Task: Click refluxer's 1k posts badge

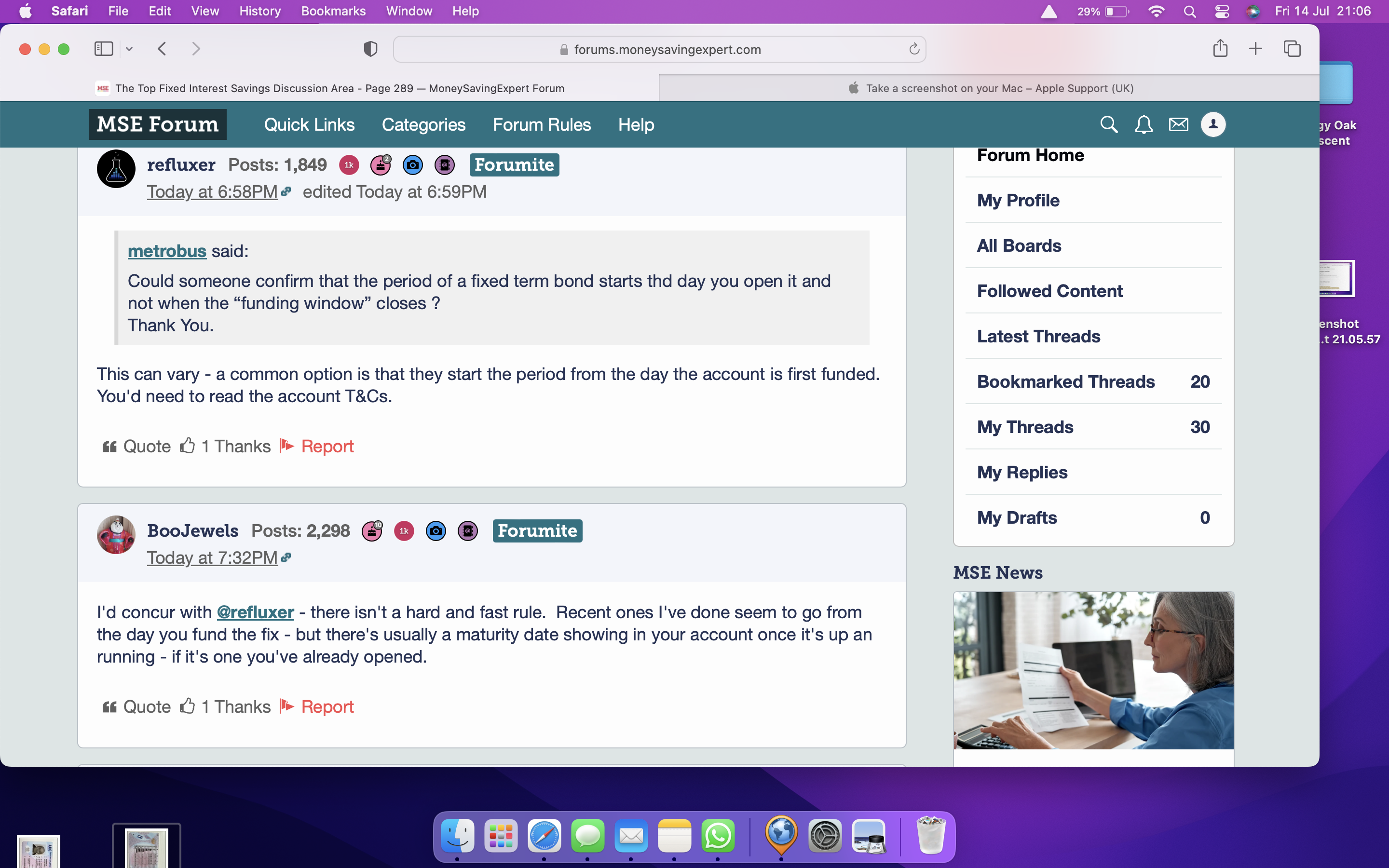Action: tap(349, 165)
